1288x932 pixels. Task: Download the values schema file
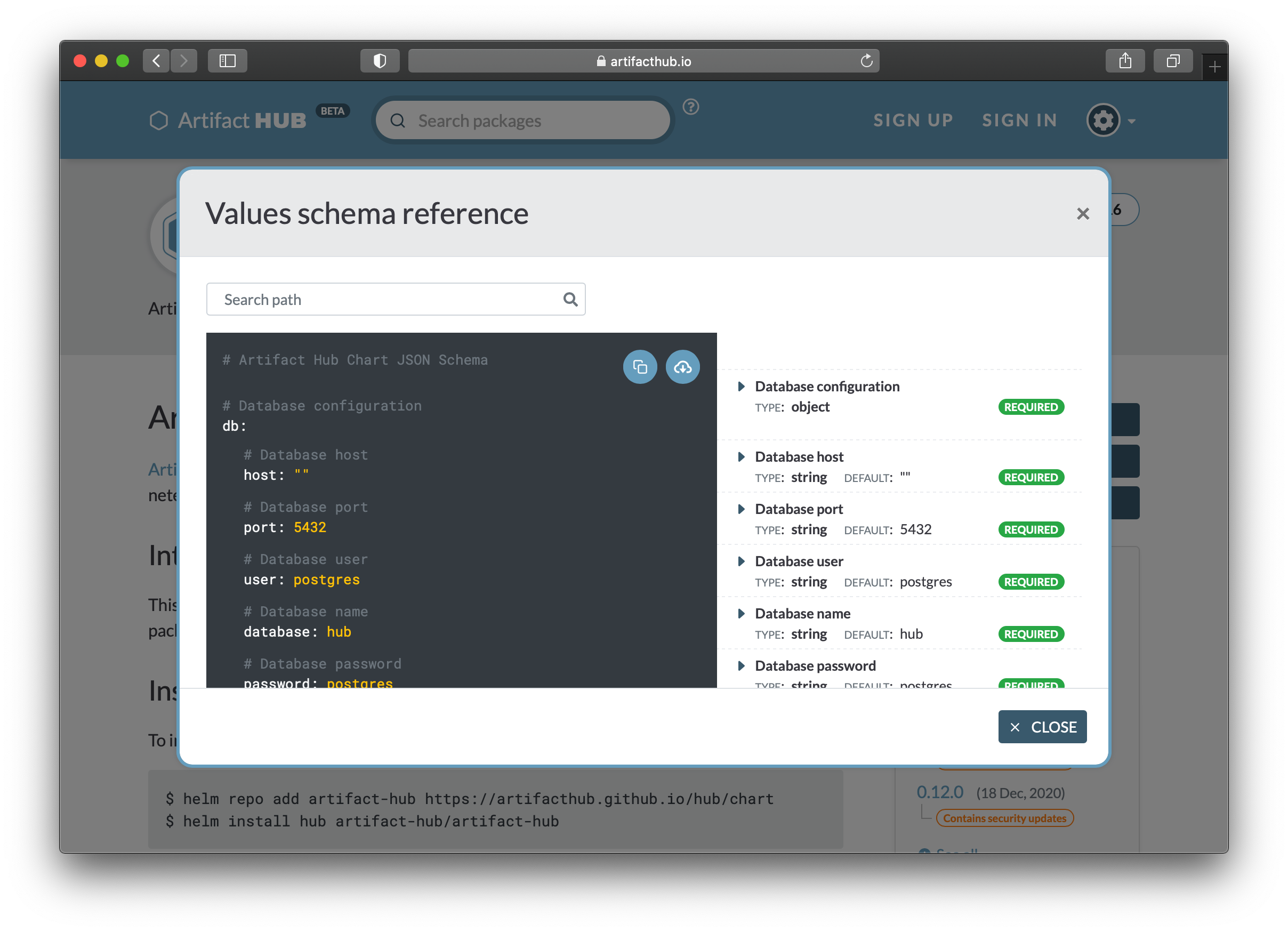click(682, 367)
